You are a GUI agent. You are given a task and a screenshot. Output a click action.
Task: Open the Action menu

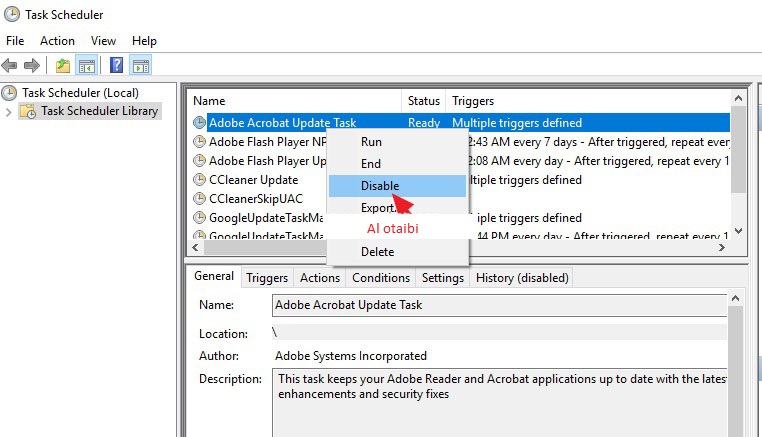(57, 41)
